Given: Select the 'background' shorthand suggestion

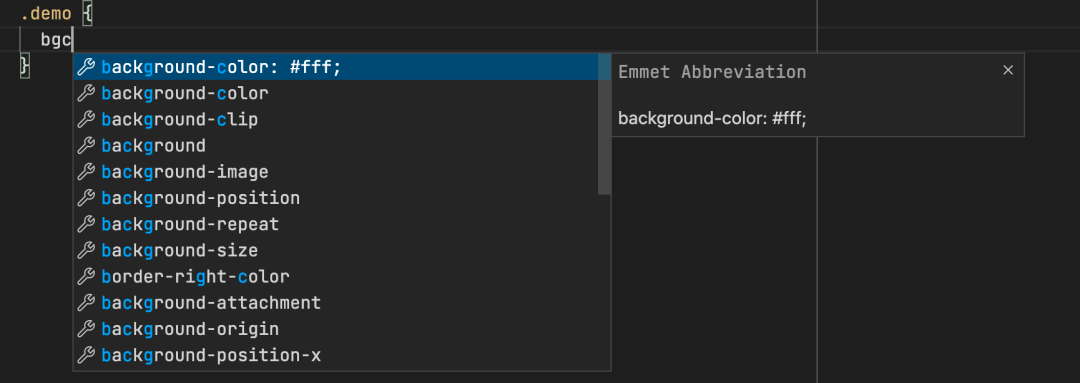Looking at the screenshot, I should pos(336,145).
